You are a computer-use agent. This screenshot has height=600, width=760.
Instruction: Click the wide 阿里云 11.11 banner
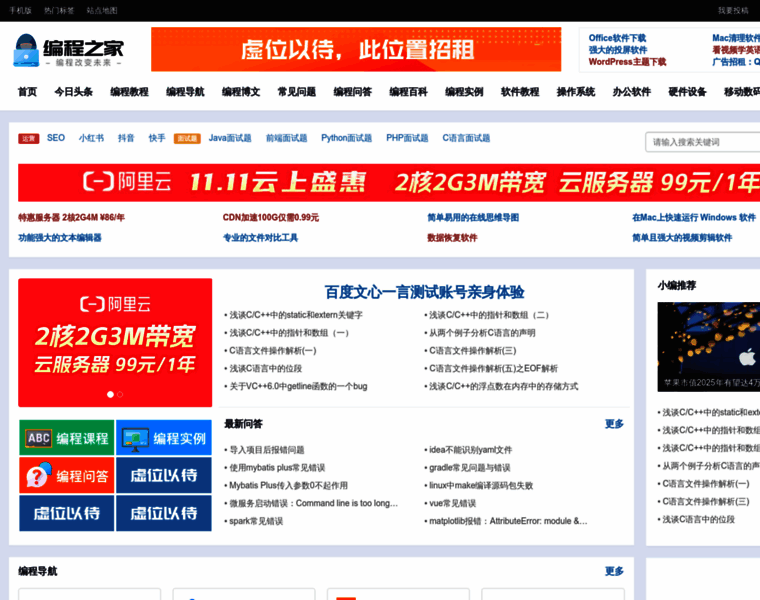(x=389, y=183)
